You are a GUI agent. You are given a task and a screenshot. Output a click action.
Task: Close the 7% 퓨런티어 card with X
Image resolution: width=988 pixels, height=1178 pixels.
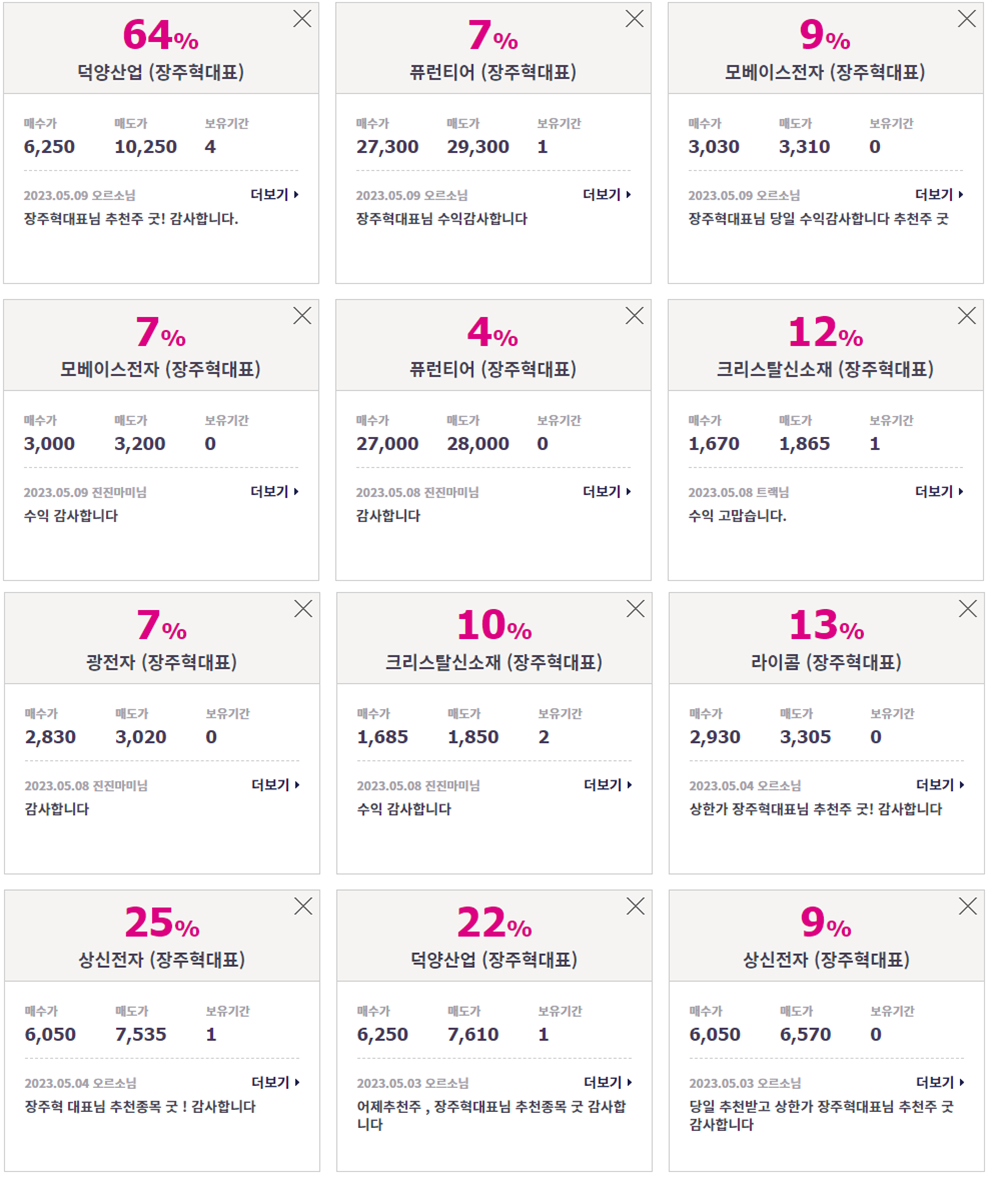pos(634,19)
